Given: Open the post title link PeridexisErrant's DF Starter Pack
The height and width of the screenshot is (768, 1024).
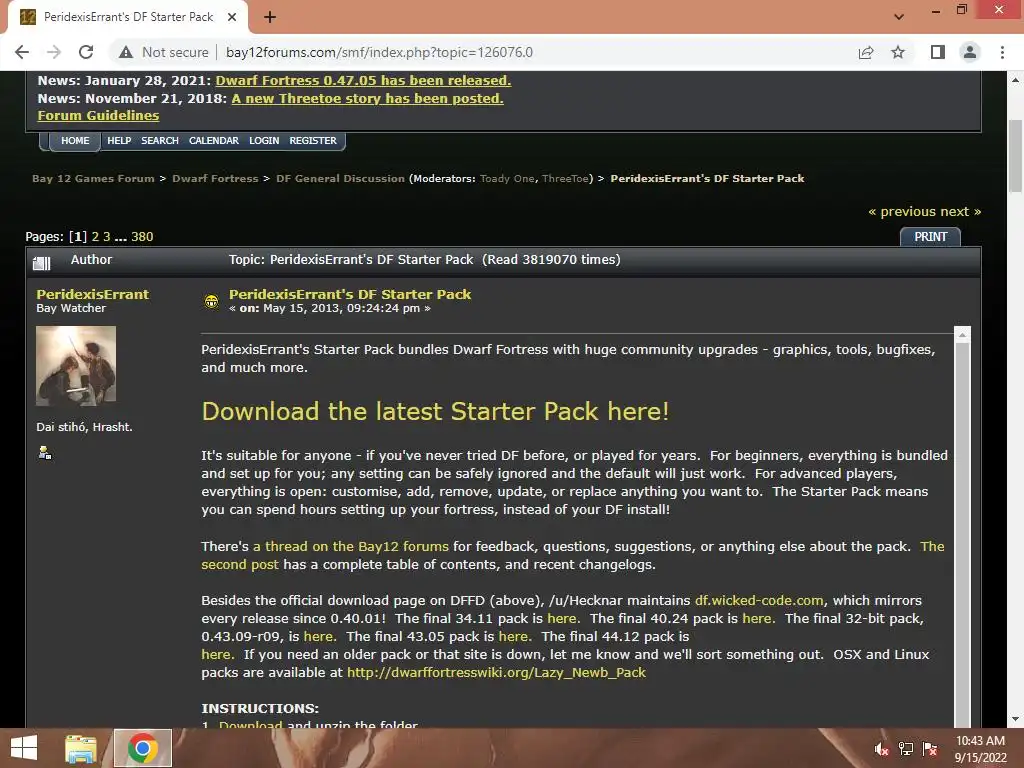Looking at the screenshot, I should pos(350,295).
